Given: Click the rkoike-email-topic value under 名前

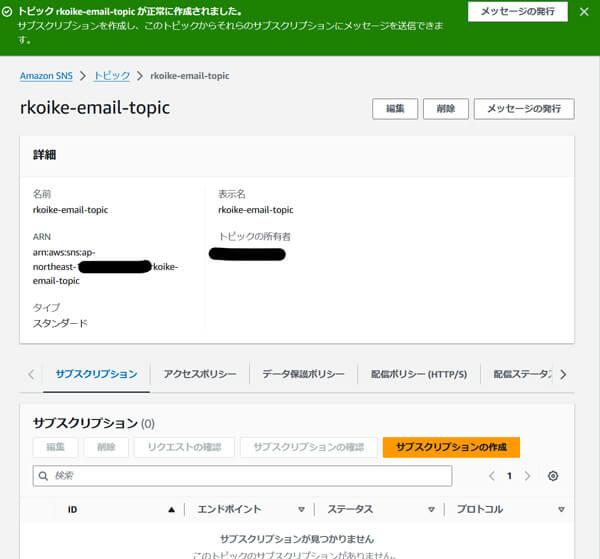Looking at the screenshot, I should coord(70,210).
